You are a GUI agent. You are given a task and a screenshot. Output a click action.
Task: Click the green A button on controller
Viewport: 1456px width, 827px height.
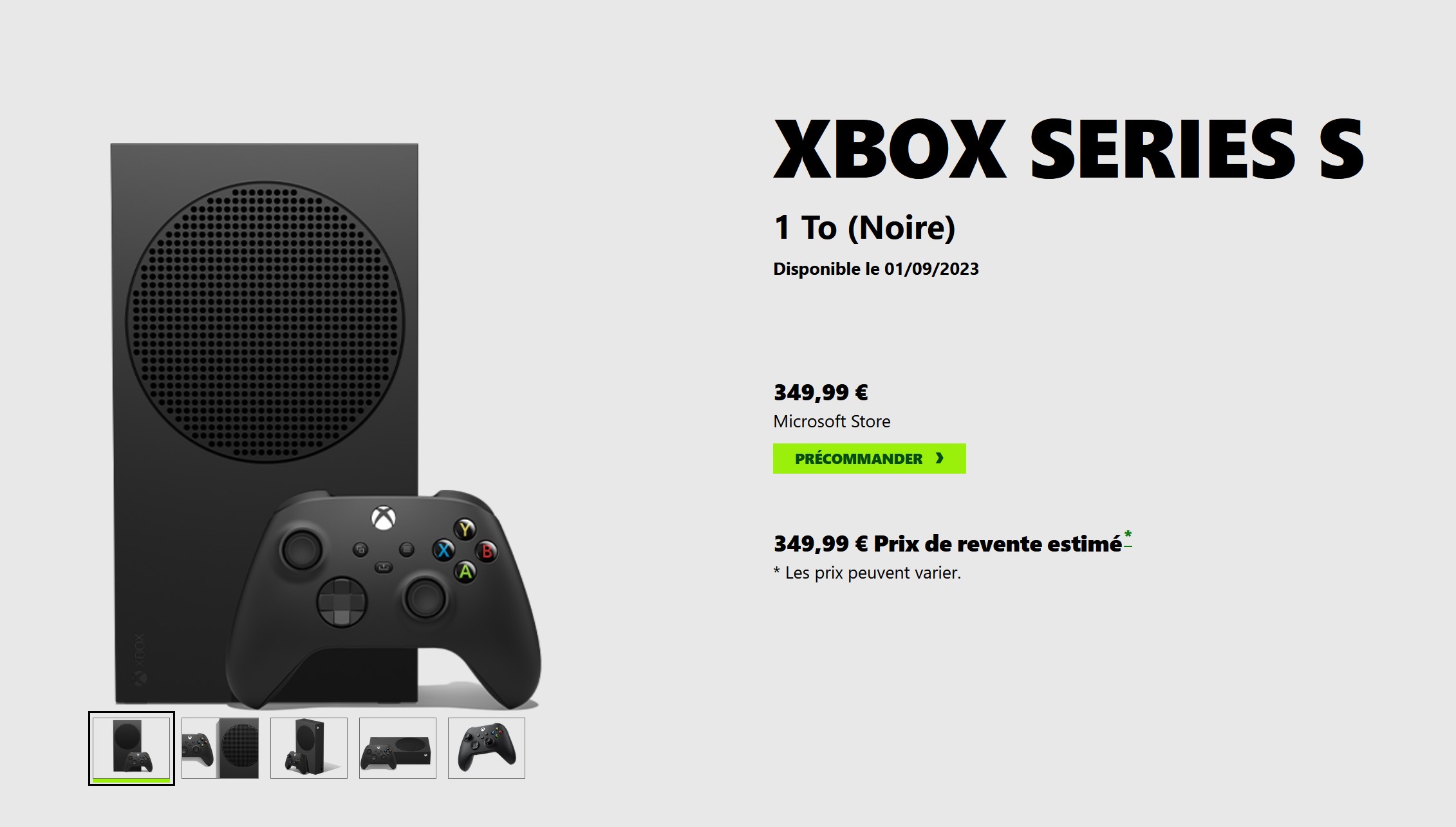(465, 571)
